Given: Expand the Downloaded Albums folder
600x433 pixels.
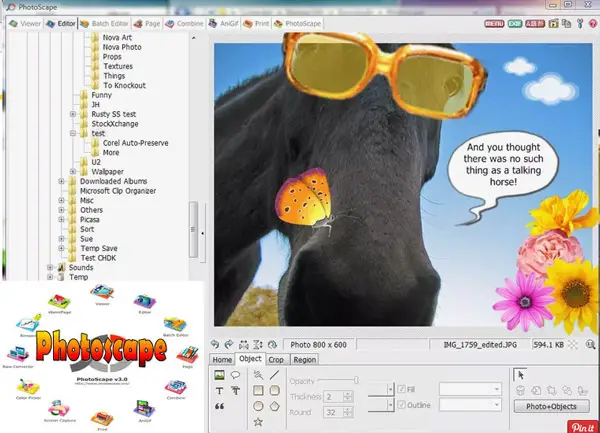Looking at the screenshot, I should [x=61, y=181].
